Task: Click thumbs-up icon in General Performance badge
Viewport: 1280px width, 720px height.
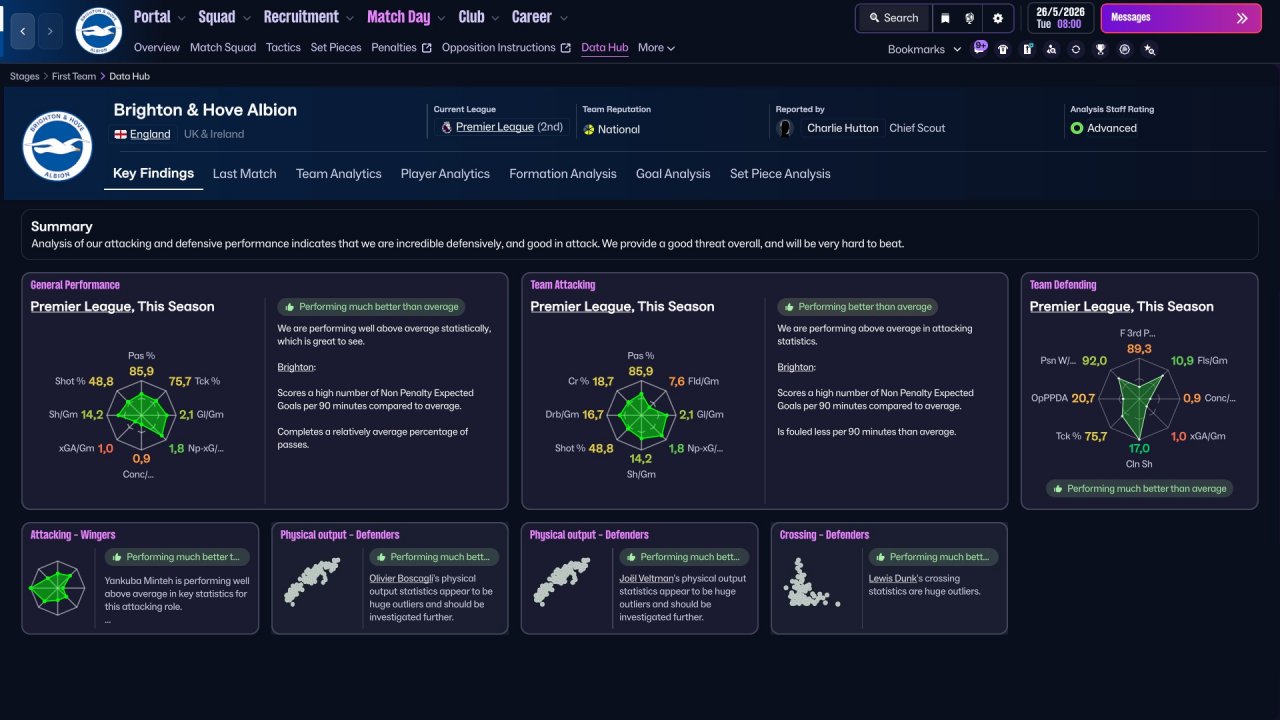Action: (289, 307)
